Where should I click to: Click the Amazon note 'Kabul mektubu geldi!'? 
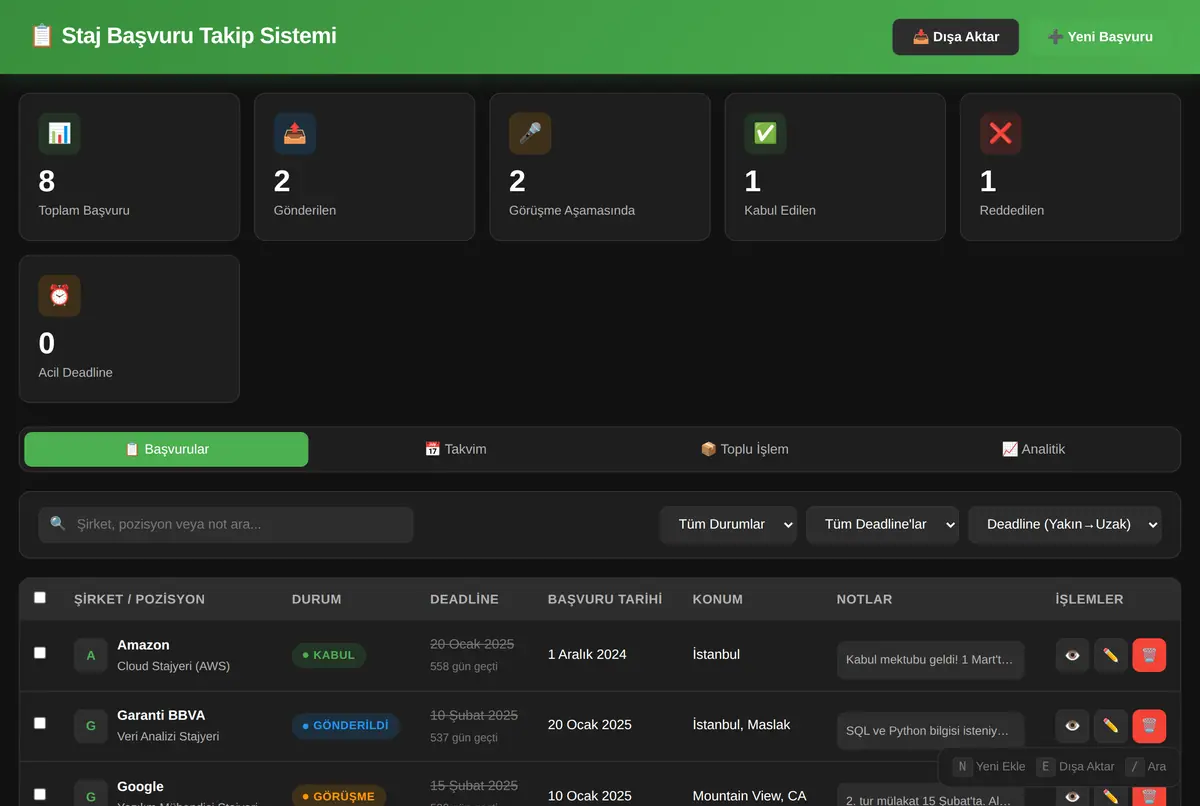click(930, 660)
